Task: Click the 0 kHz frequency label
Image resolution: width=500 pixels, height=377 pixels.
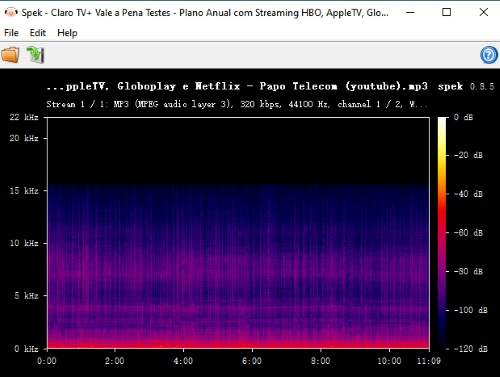Action: [x=26, y=349]
